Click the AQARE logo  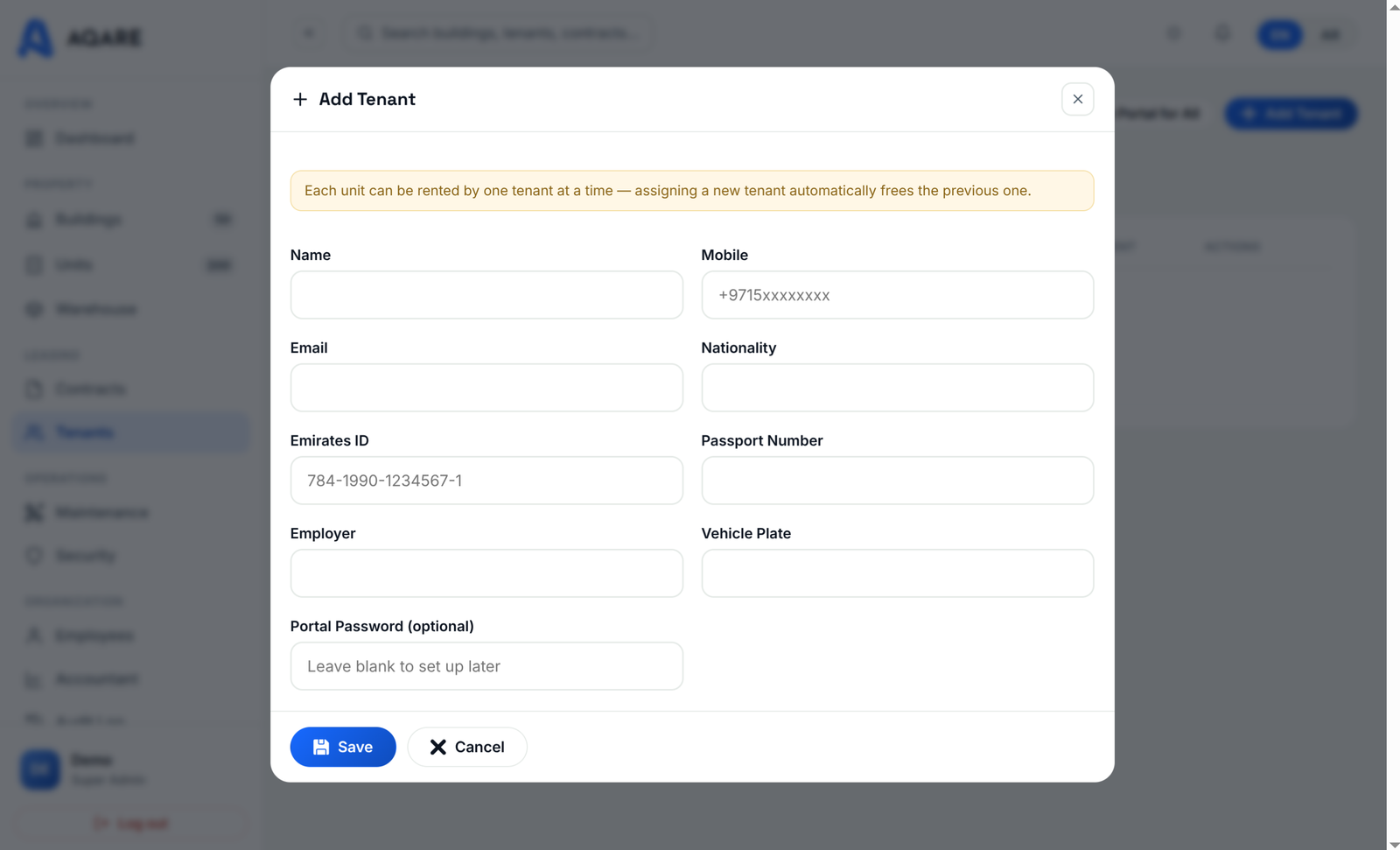tap(80, 38)
